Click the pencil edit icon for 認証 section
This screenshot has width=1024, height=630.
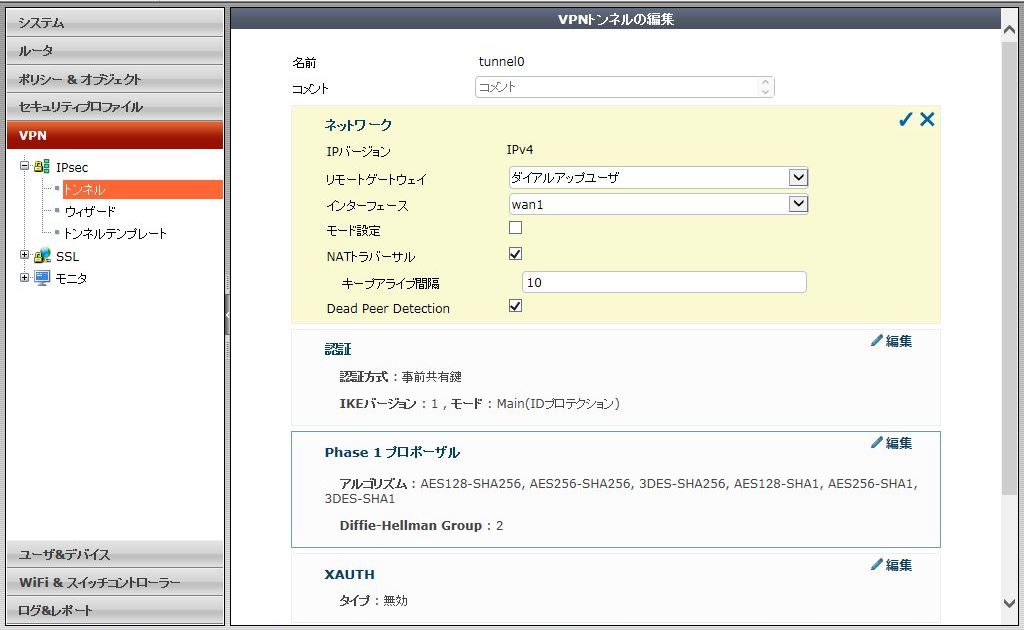877,341
